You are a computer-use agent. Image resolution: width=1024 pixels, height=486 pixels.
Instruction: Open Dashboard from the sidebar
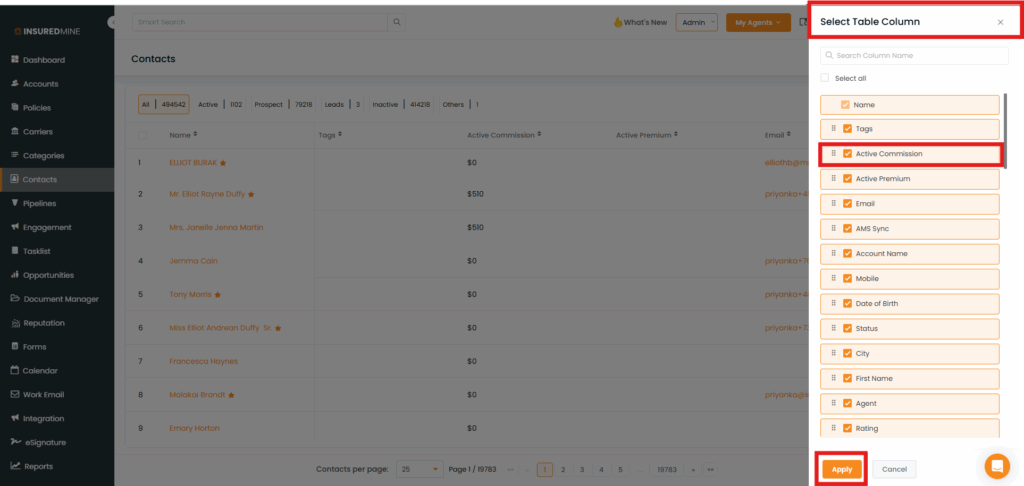[x=43, y=60]
